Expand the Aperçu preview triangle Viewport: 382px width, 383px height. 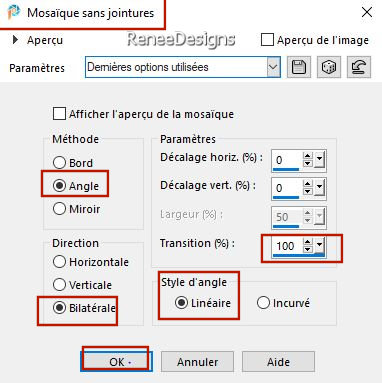15,40
